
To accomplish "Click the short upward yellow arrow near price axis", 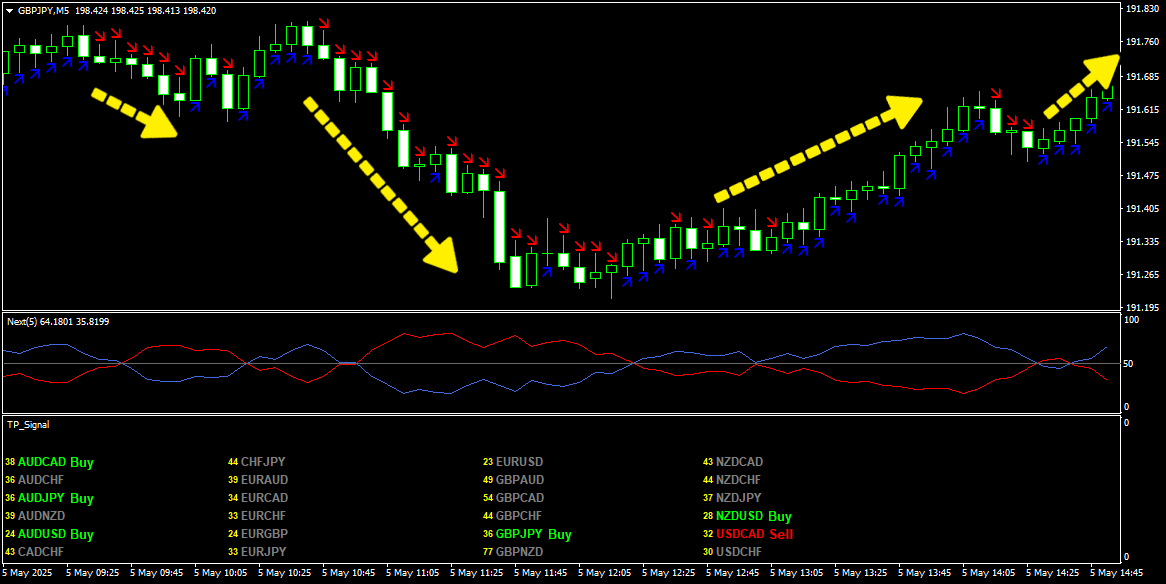I will [x=1082, y=84].
